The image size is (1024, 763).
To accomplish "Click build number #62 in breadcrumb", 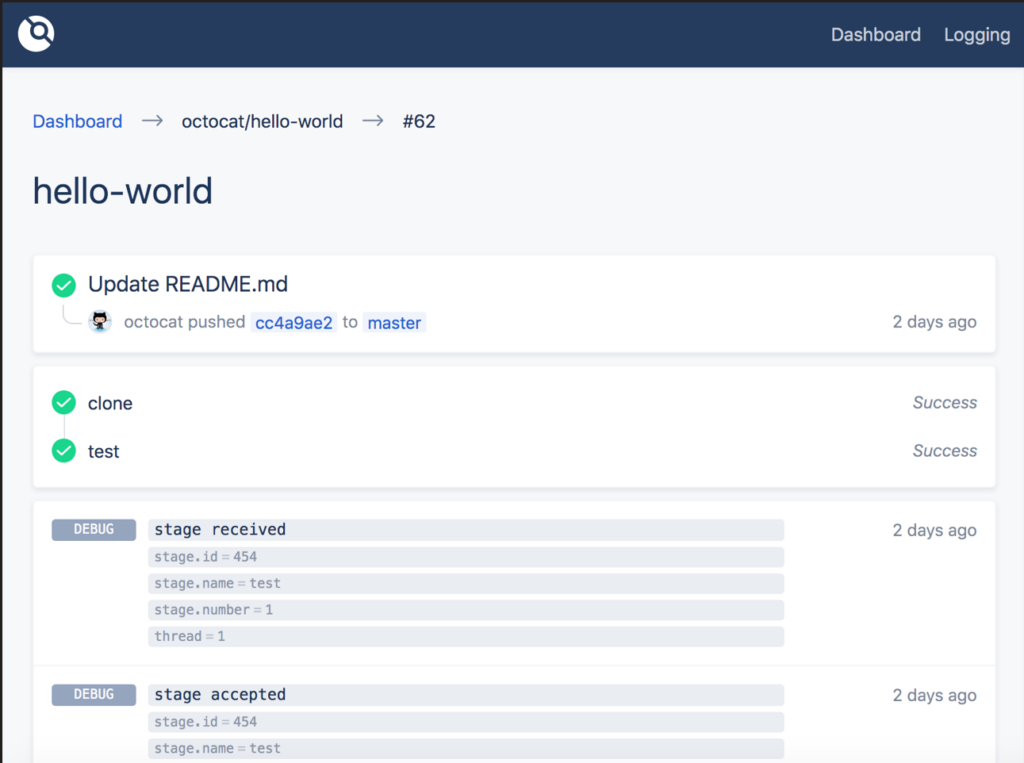I will click(x=419, y=122).
